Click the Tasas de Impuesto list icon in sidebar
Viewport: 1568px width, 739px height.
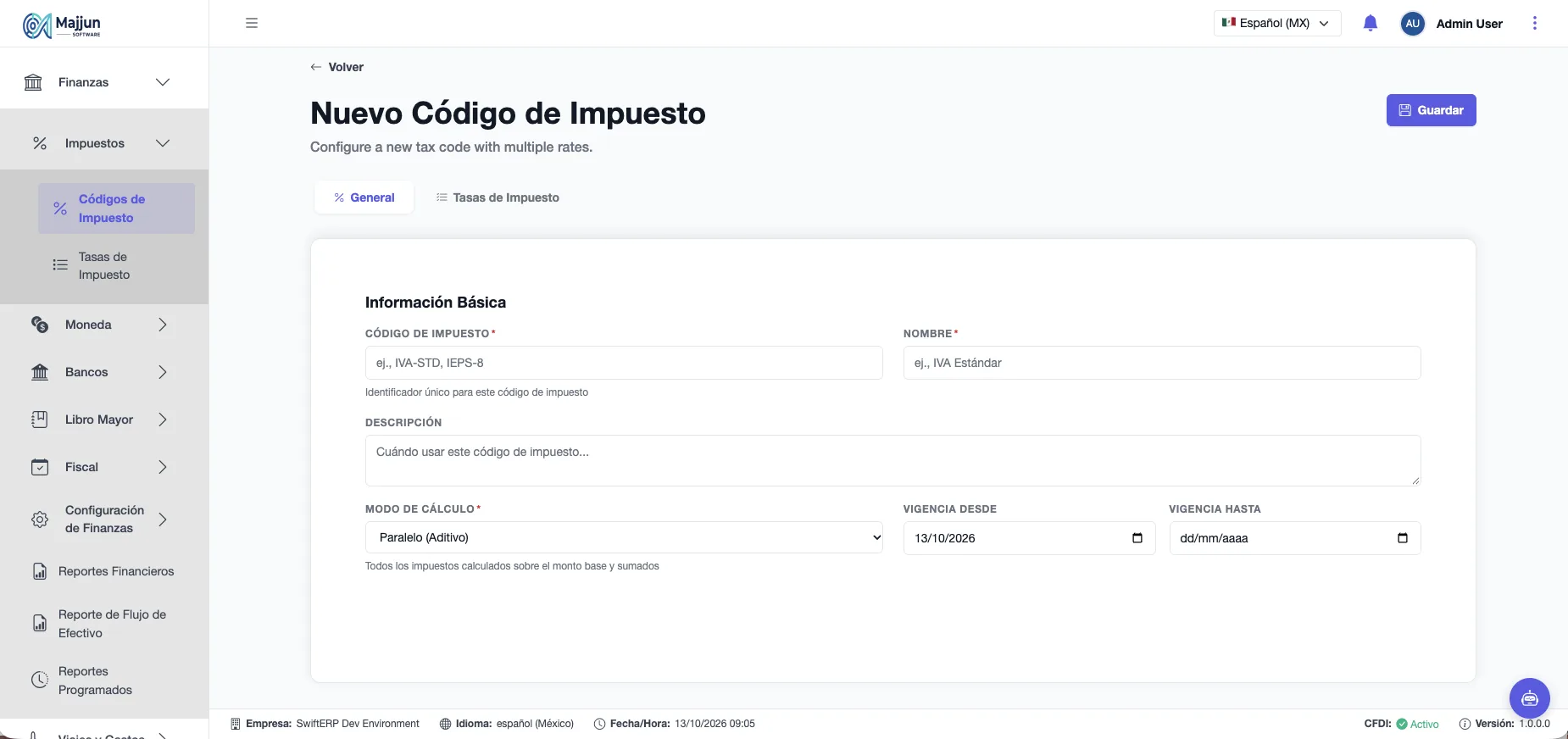[x=60, y=265]
